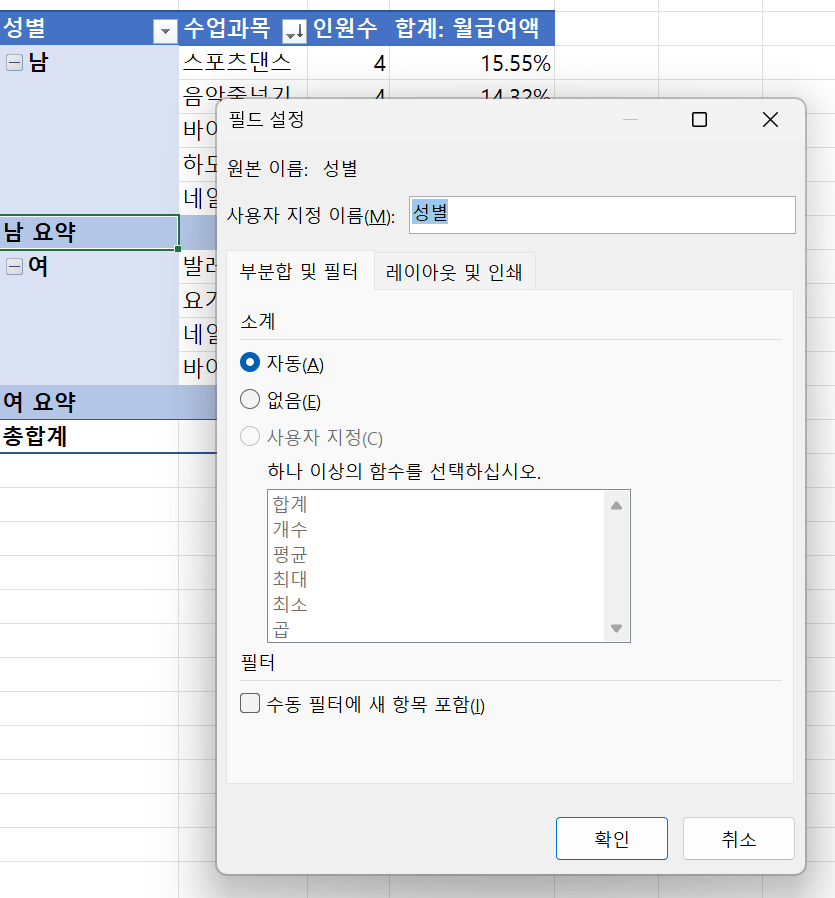Open the 수업과목 sort filter dropdown

pyautogui.click(x=294, y=32)
